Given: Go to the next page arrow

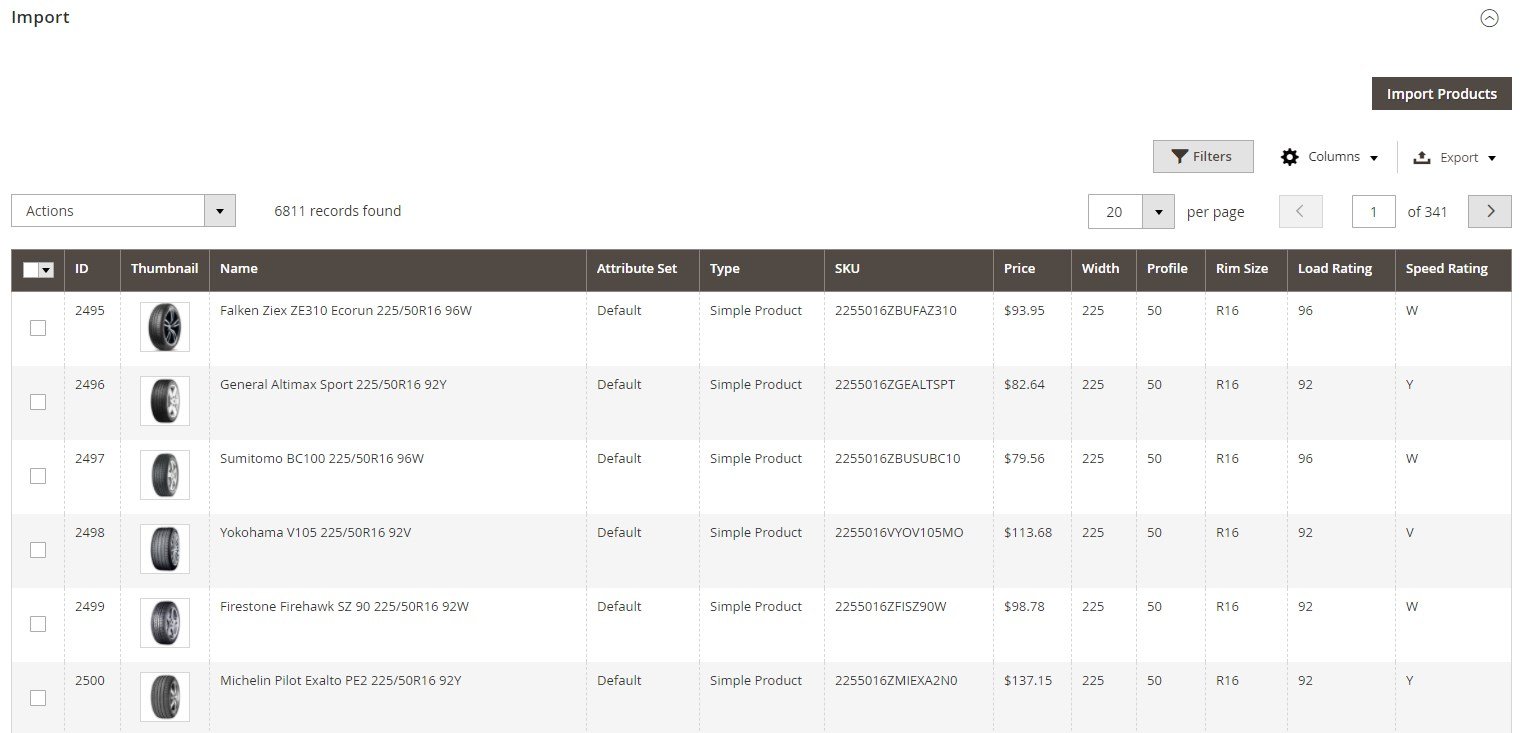Looking at the screenshot, I should click(x=1489, y=212).
